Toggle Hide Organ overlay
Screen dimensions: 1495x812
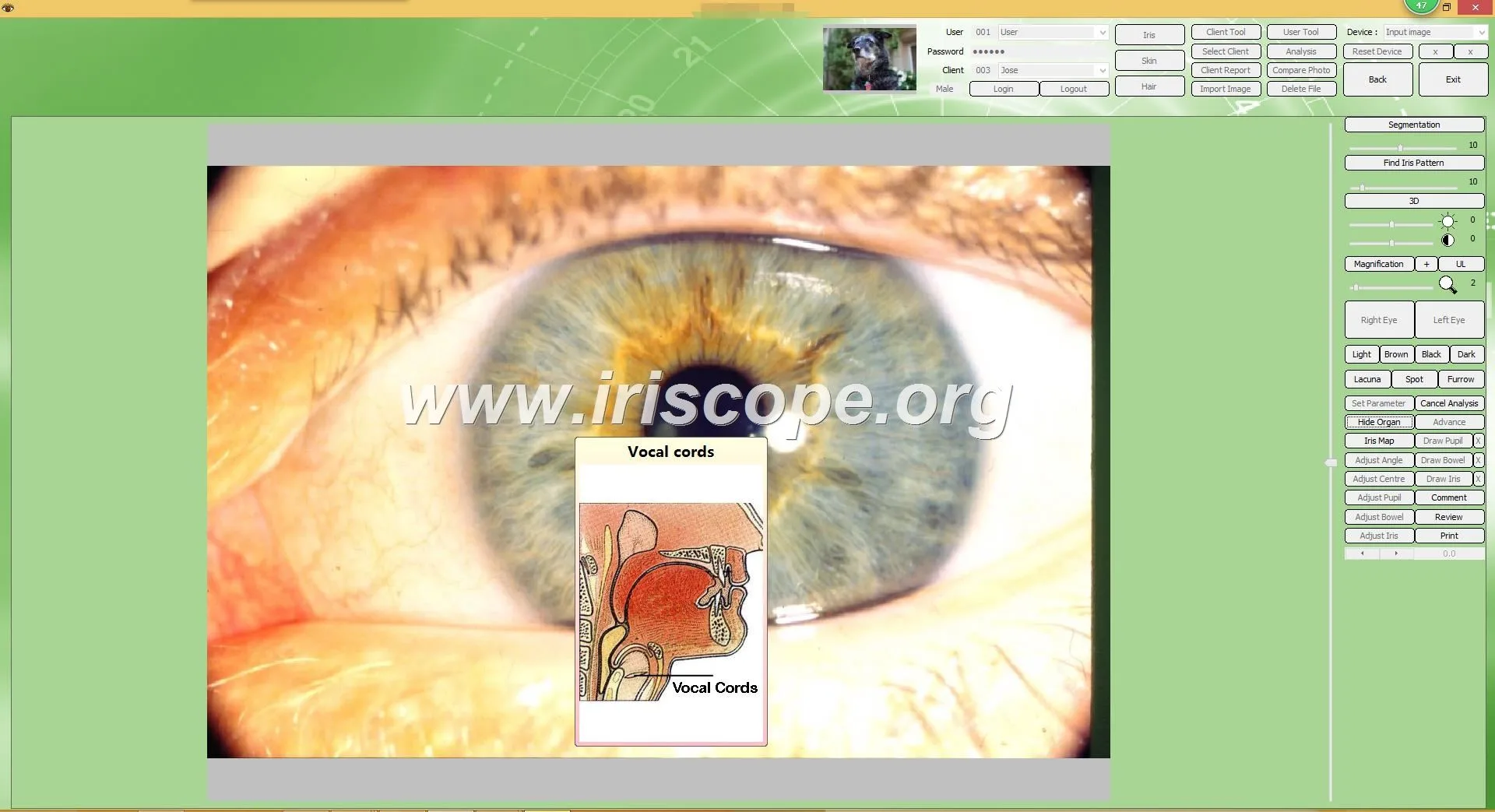(1379, 422)
